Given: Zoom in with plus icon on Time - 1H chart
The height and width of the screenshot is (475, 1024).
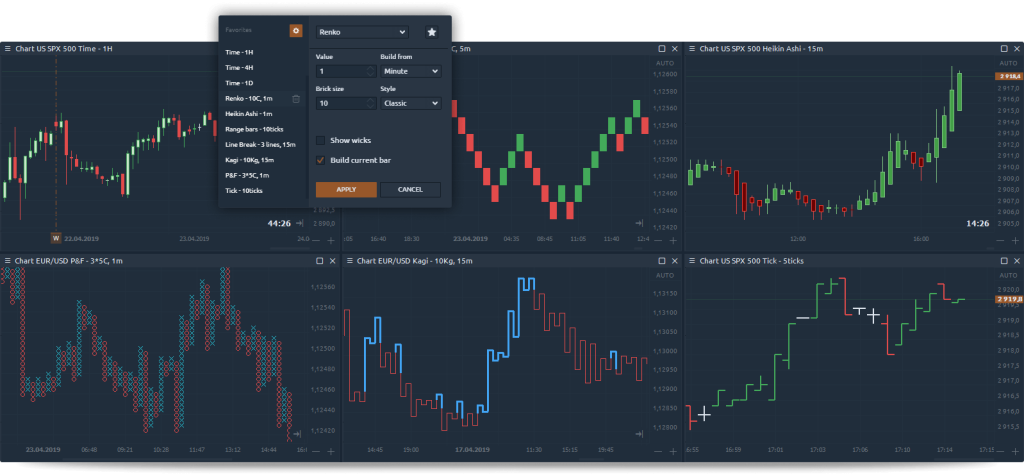Looking at the screenshot, I should (331, 240).
